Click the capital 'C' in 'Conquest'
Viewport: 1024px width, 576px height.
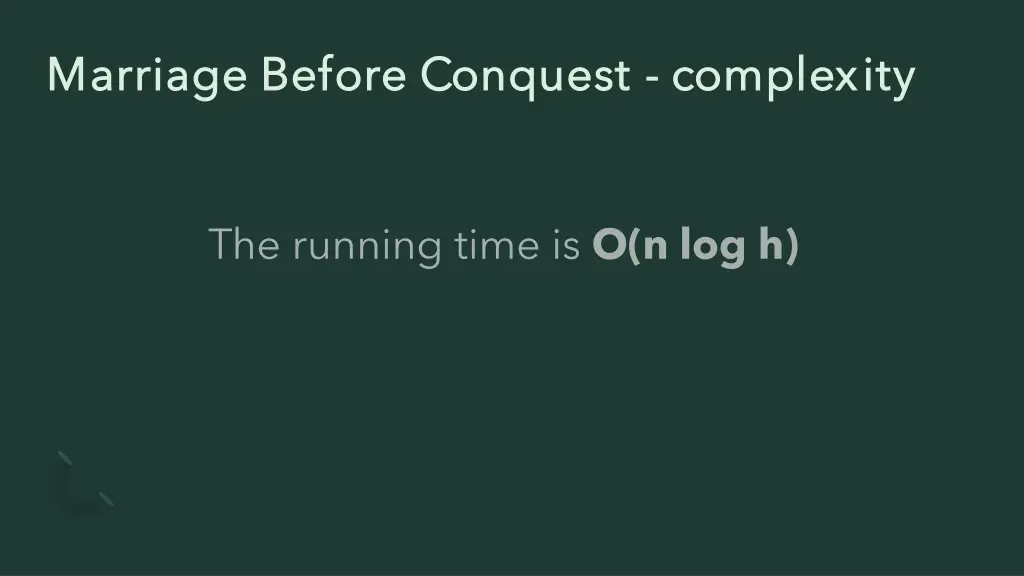(438, 74)
